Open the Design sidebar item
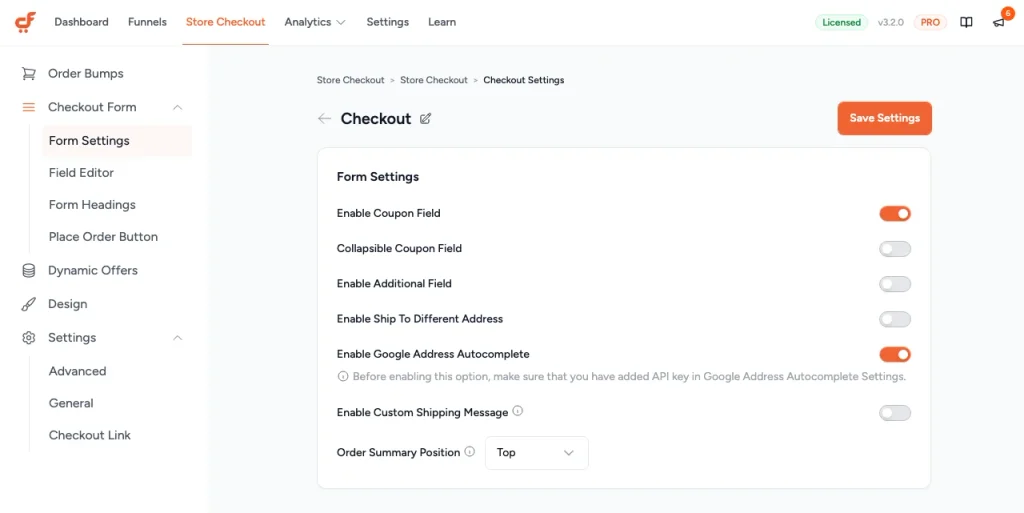Image resolution: width=1024 pixels, height=513 pixels. click(x=67, y=304)
